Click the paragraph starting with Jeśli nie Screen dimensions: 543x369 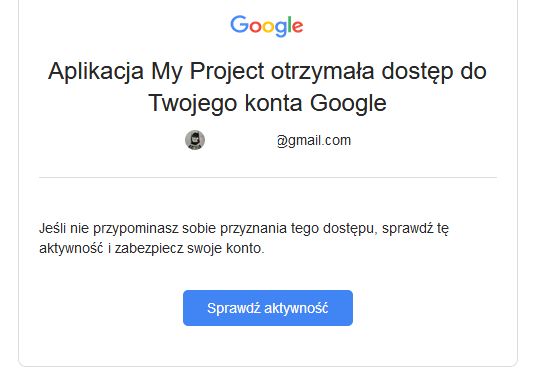pyautogui.click(x=244, y=238)
